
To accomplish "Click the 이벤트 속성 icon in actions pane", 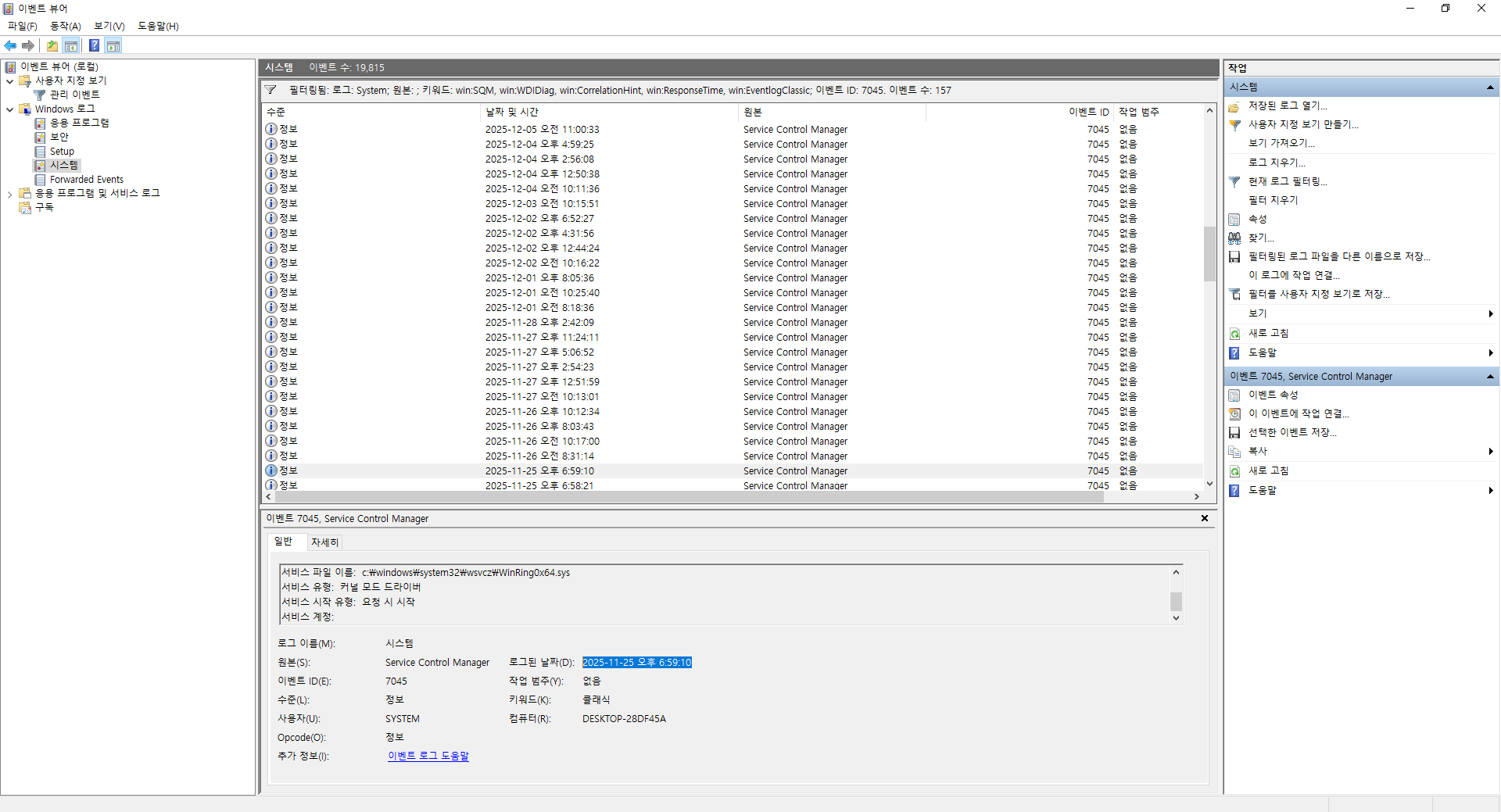I will pyautogui.click(x=1234, y=395).
